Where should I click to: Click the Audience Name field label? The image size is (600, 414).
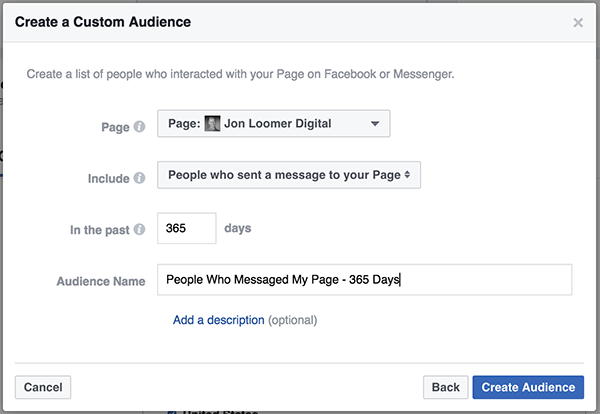100,283
